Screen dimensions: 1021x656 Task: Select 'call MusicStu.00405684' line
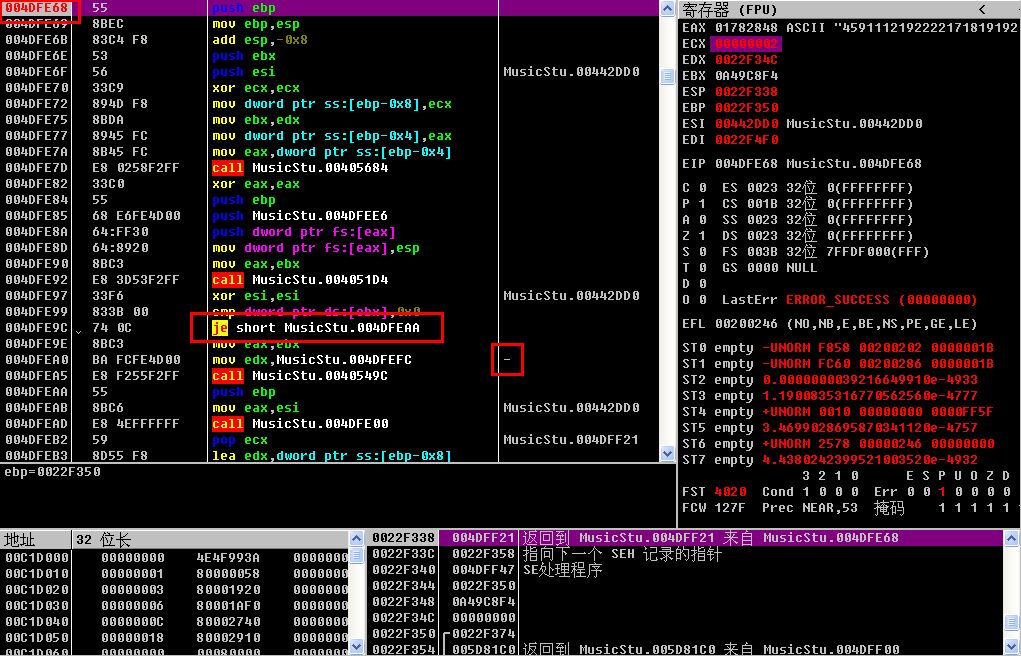coord(300,168)
